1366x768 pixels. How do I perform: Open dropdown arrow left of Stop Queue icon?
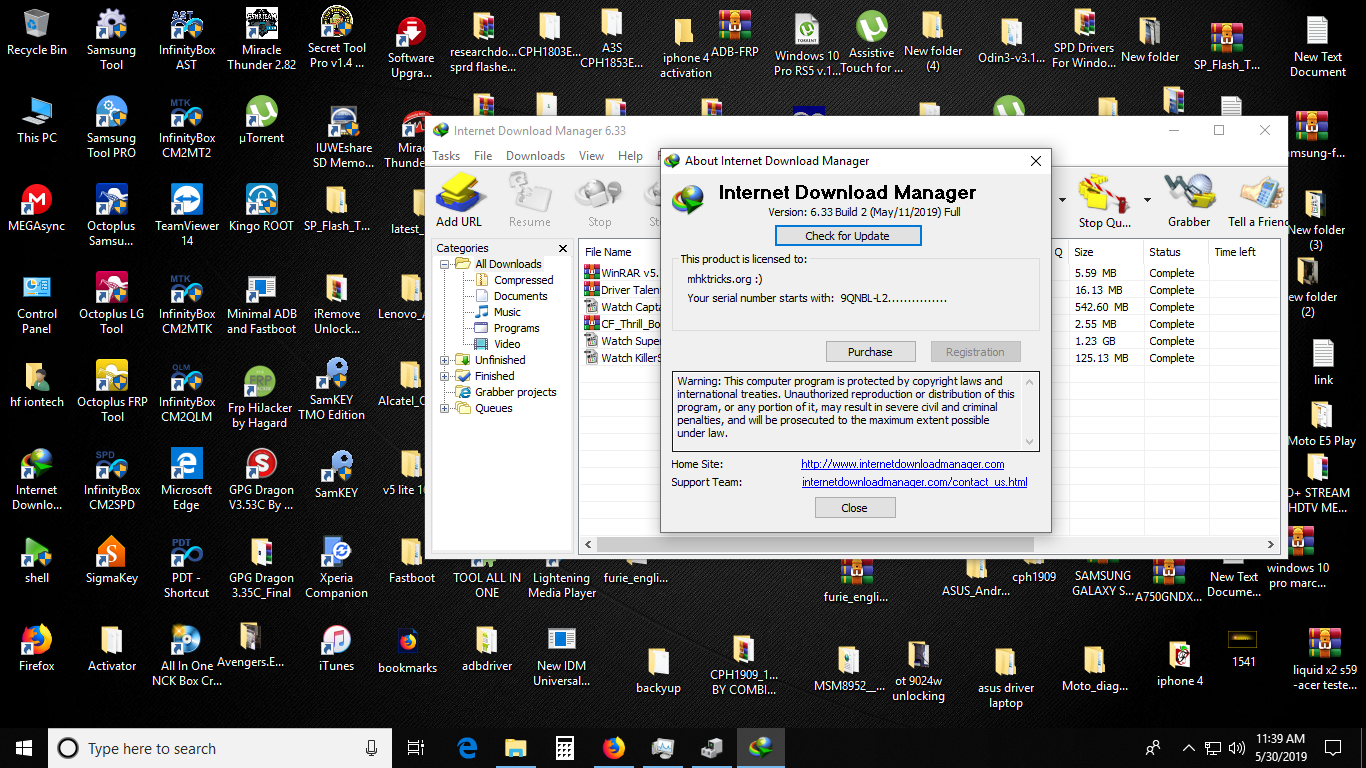pos(1060,199)
